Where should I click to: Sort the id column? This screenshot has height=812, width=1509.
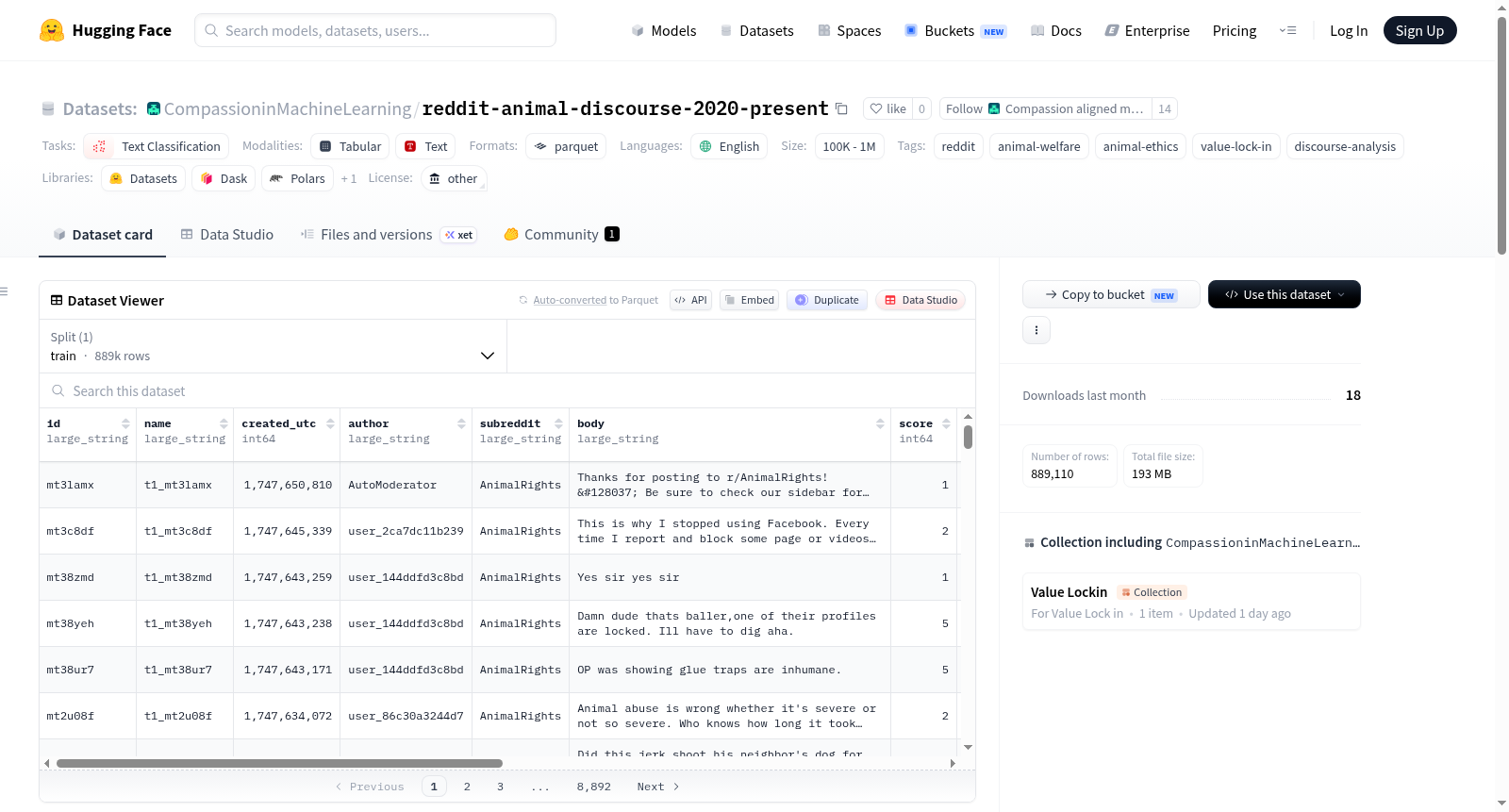click(x=125, y=423)
